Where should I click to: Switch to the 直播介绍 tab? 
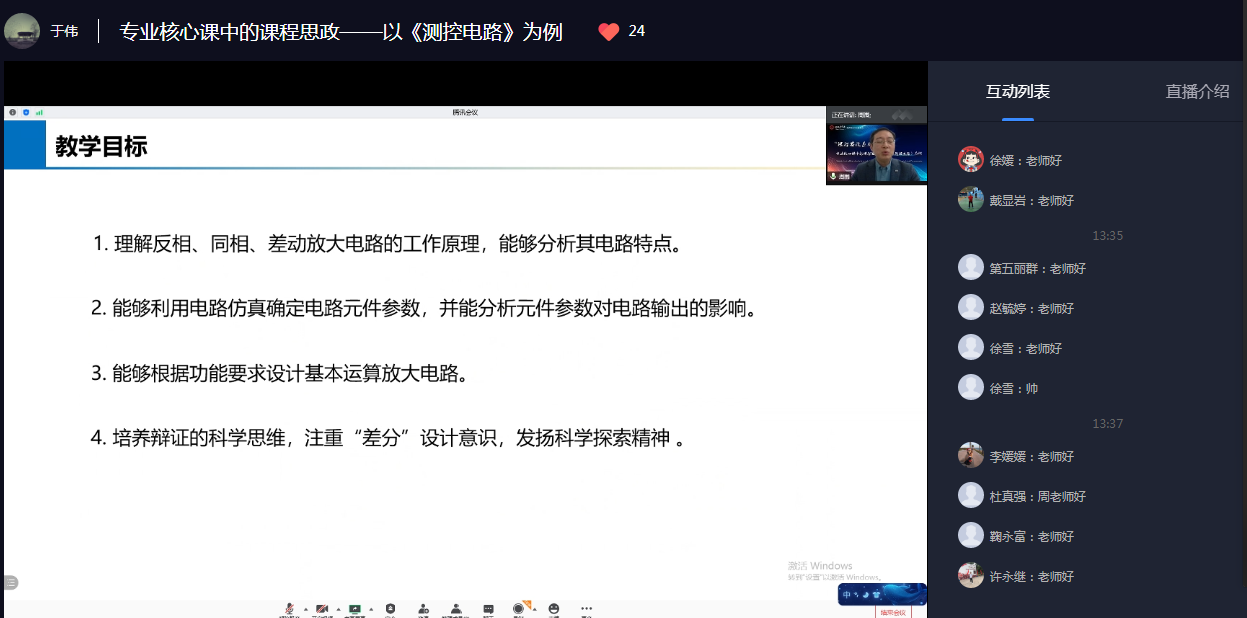(x=1196, y=91)
